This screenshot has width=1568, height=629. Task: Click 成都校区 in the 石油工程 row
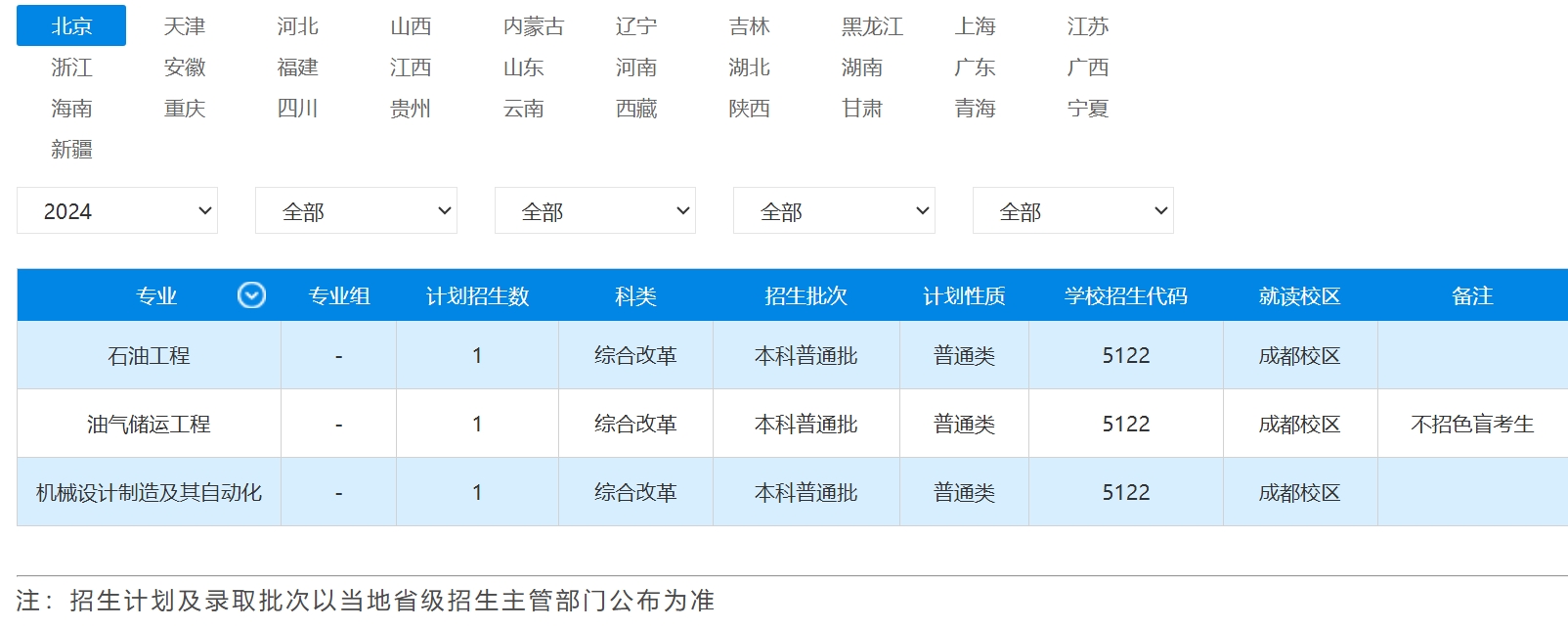(1299, 355)
